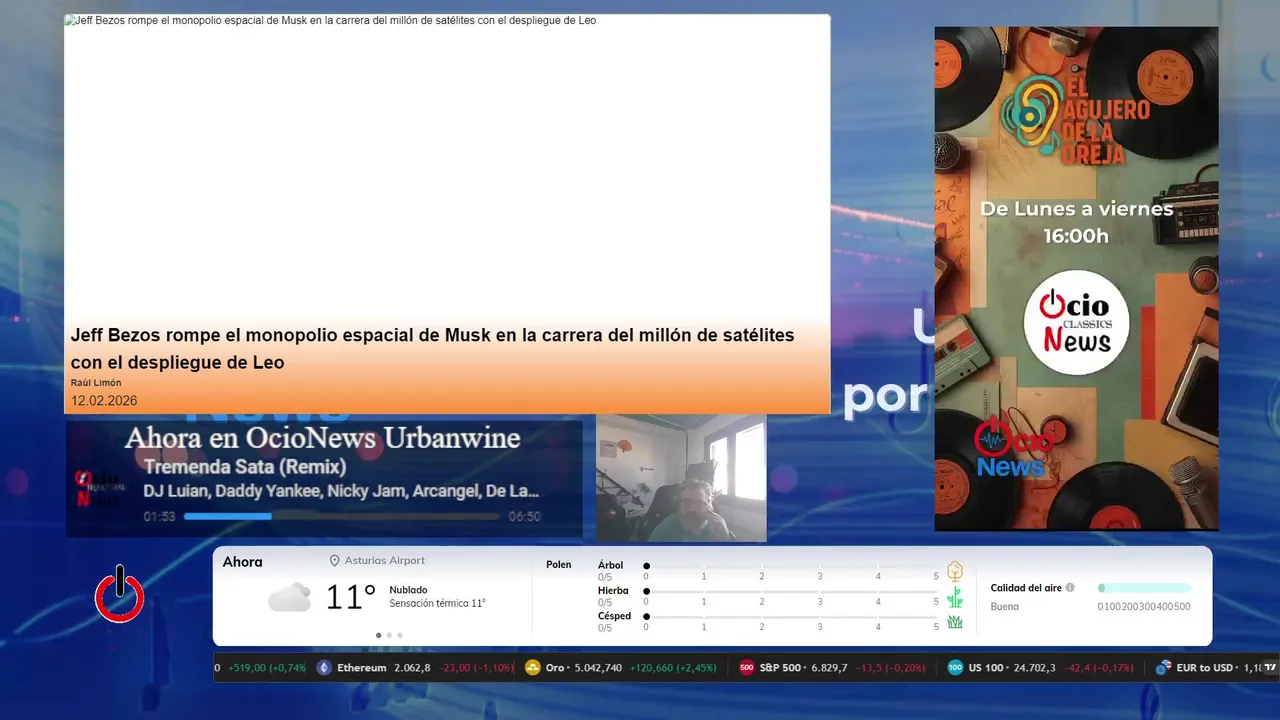Open the Ethereum ticker entry

click(x=415, y=667)
